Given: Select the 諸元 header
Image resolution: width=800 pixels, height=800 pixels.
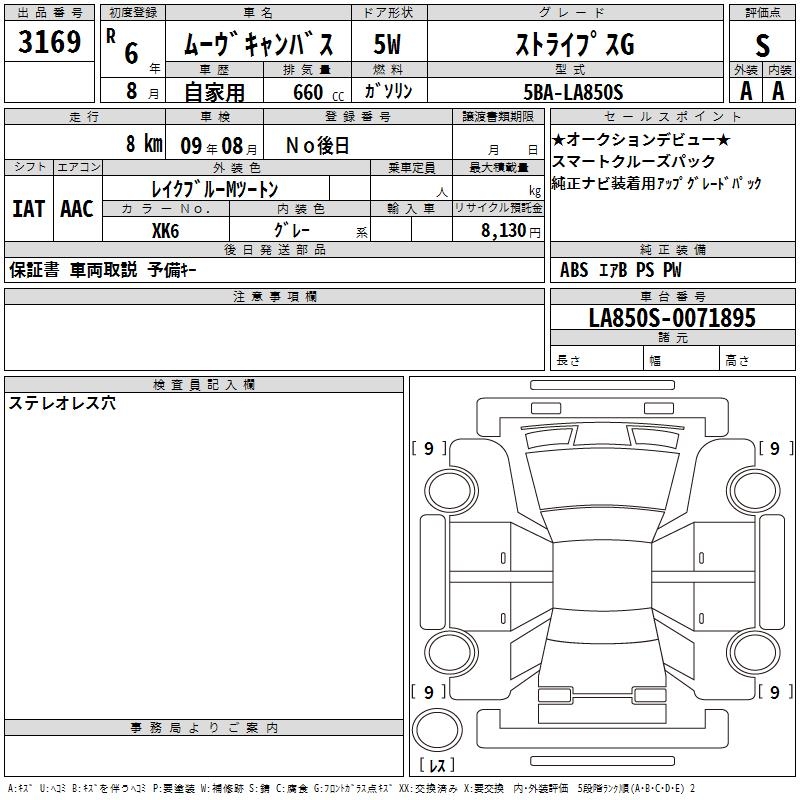Looking at the screenshot, I should click(672, 338).
